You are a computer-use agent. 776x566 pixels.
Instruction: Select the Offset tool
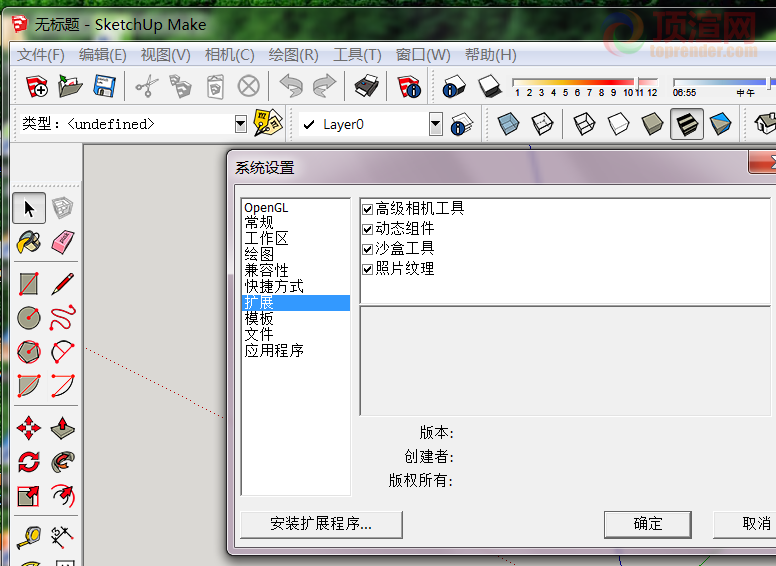tap(63, 496)
